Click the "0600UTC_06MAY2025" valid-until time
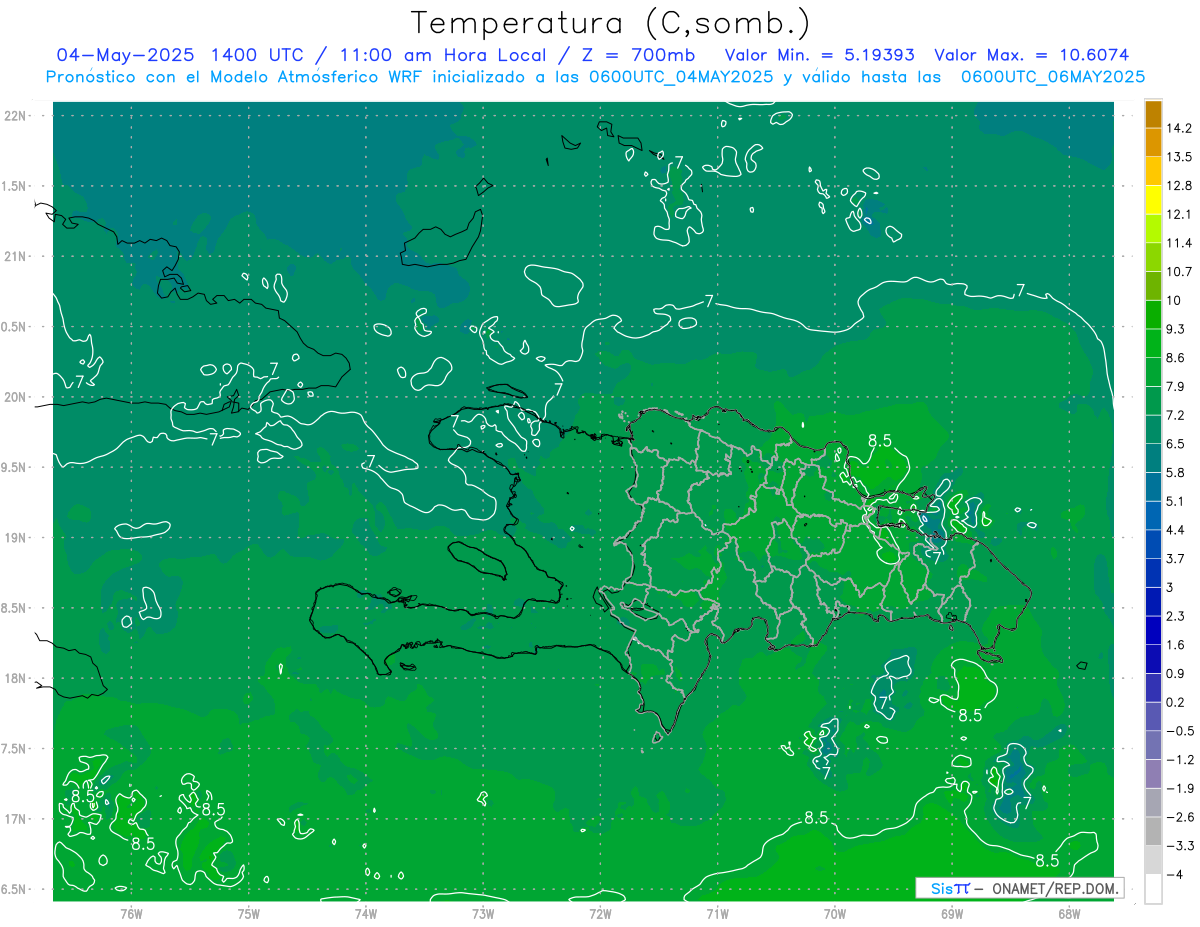 click(x=1052, y=76)
